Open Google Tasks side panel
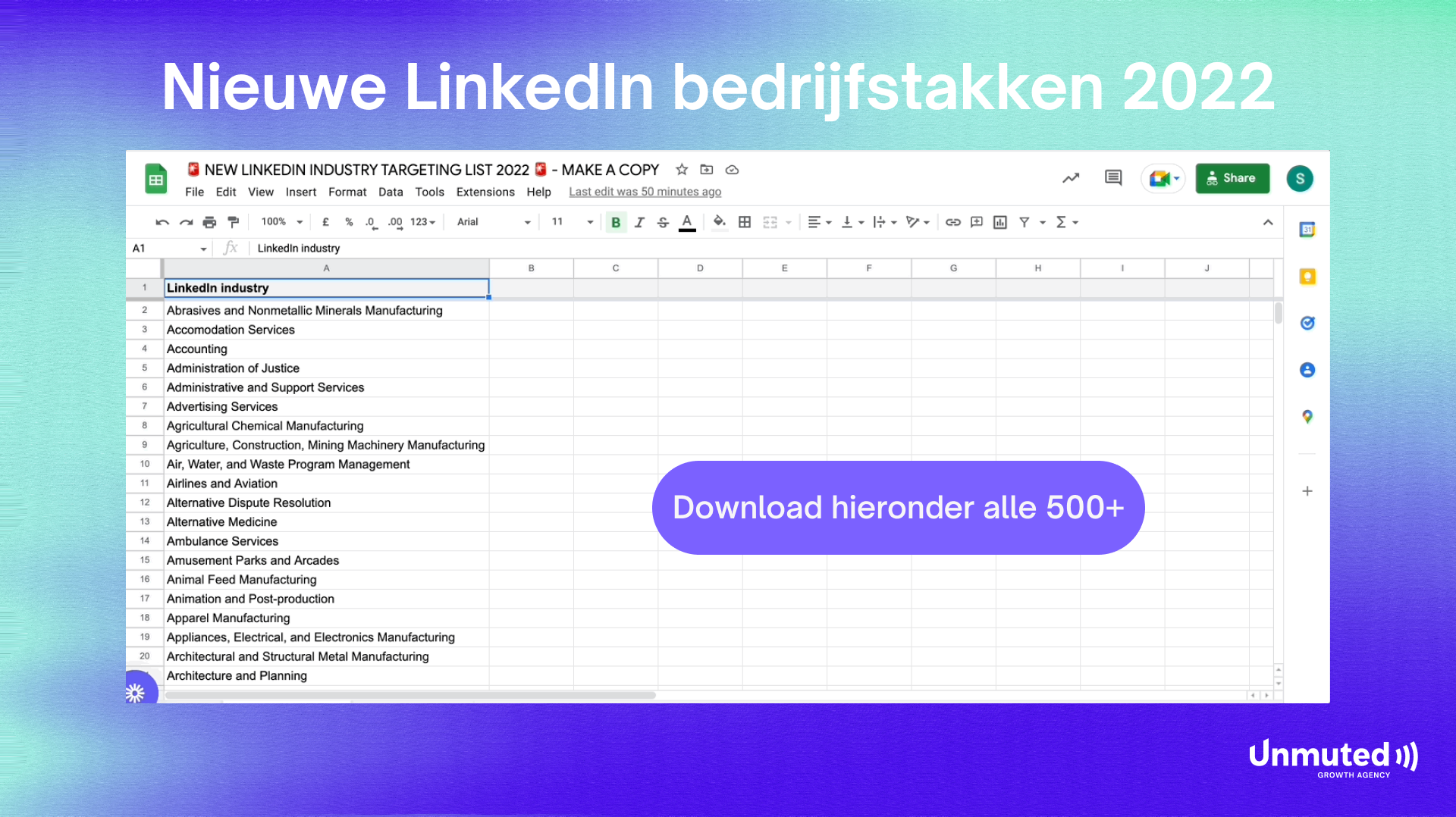The image size is (1456, 817). coord(1307,324)
